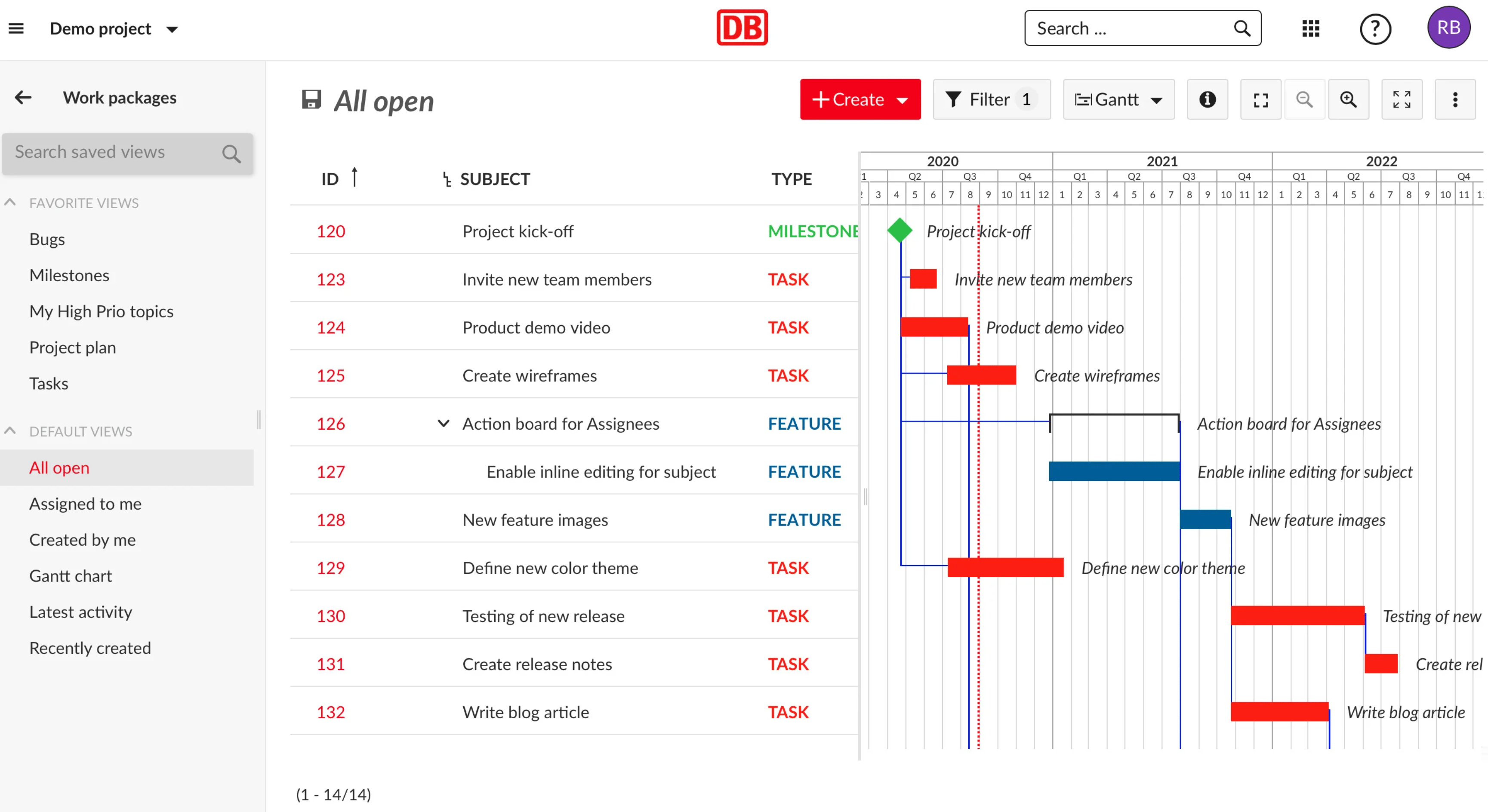Click the zoom in magnifier icon

click(1349, 98)
